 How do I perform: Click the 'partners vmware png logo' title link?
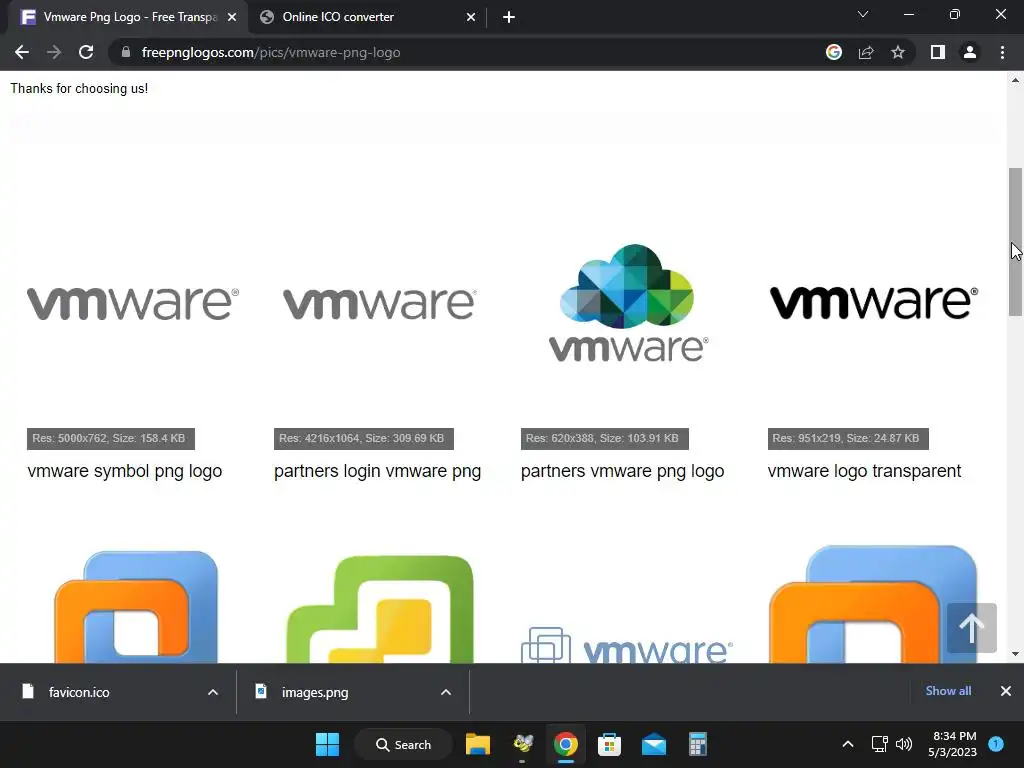[x=622, y=471]
